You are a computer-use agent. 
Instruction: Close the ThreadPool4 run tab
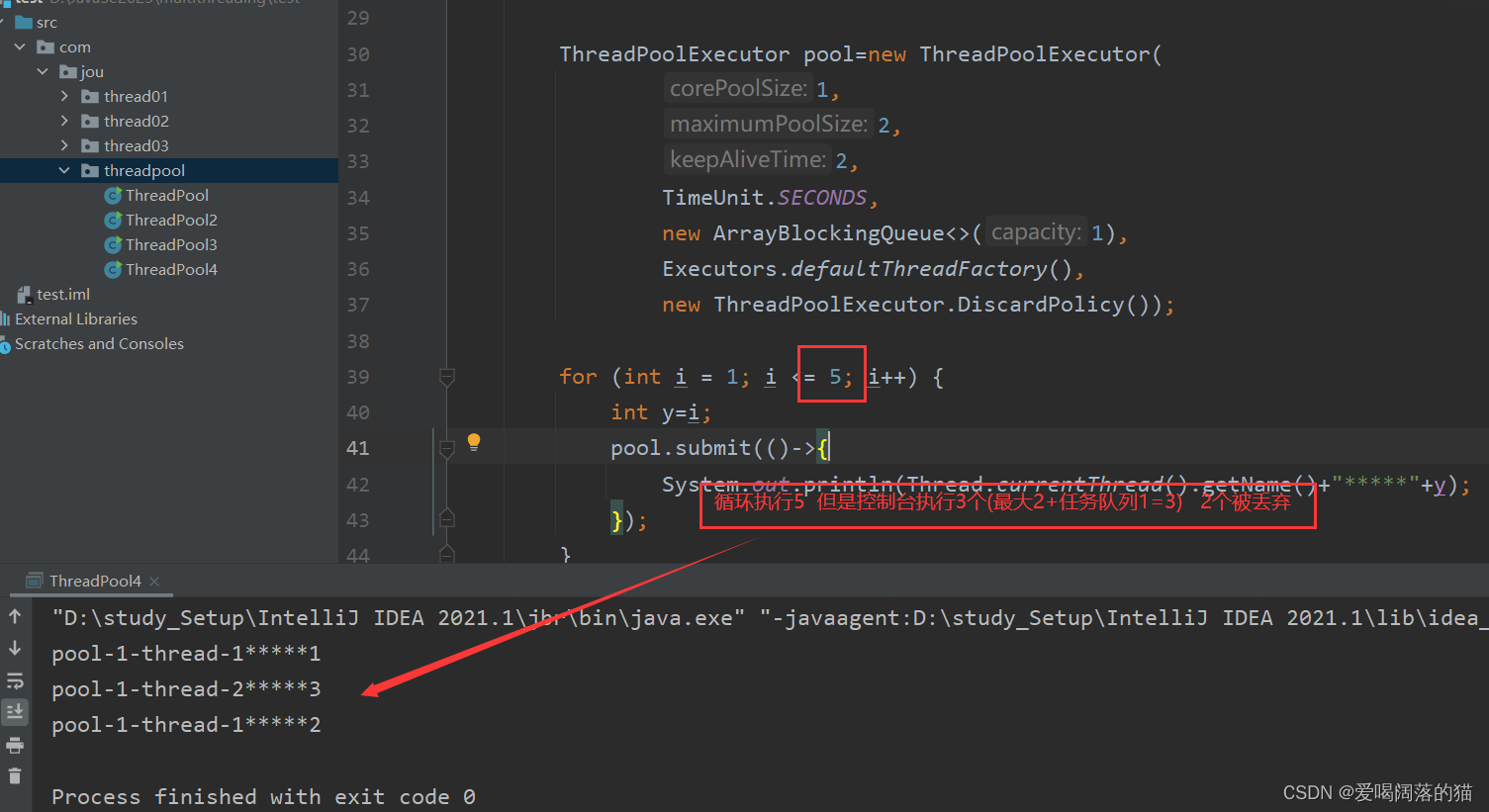154,581
